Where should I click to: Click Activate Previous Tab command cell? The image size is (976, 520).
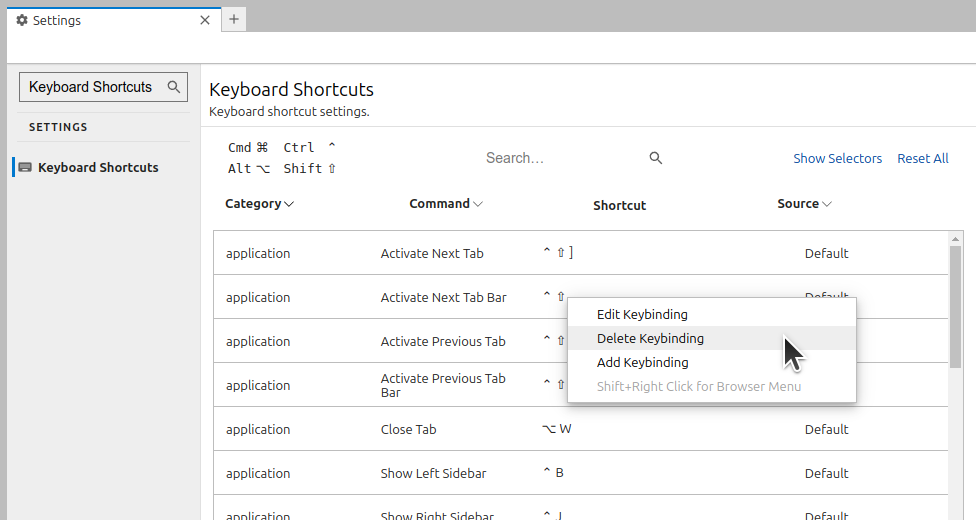(x=443, y=341)
